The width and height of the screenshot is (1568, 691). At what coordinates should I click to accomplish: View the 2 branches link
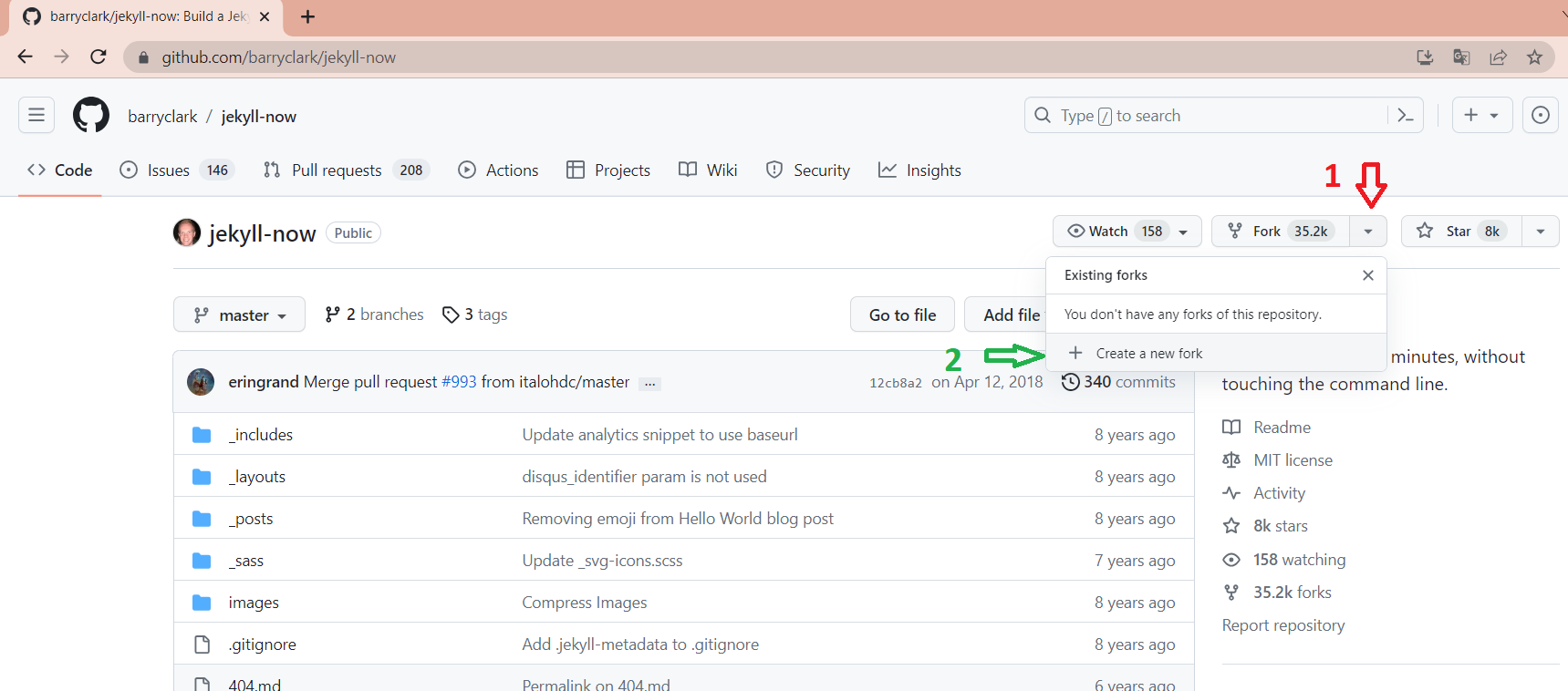[x=374, y=315]
